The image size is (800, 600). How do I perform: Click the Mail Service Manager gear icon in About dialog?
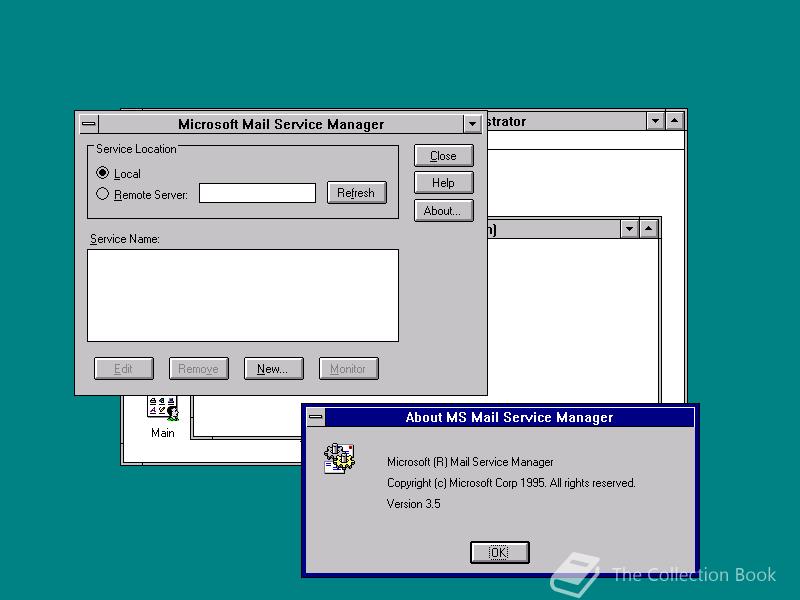[339, 458]
